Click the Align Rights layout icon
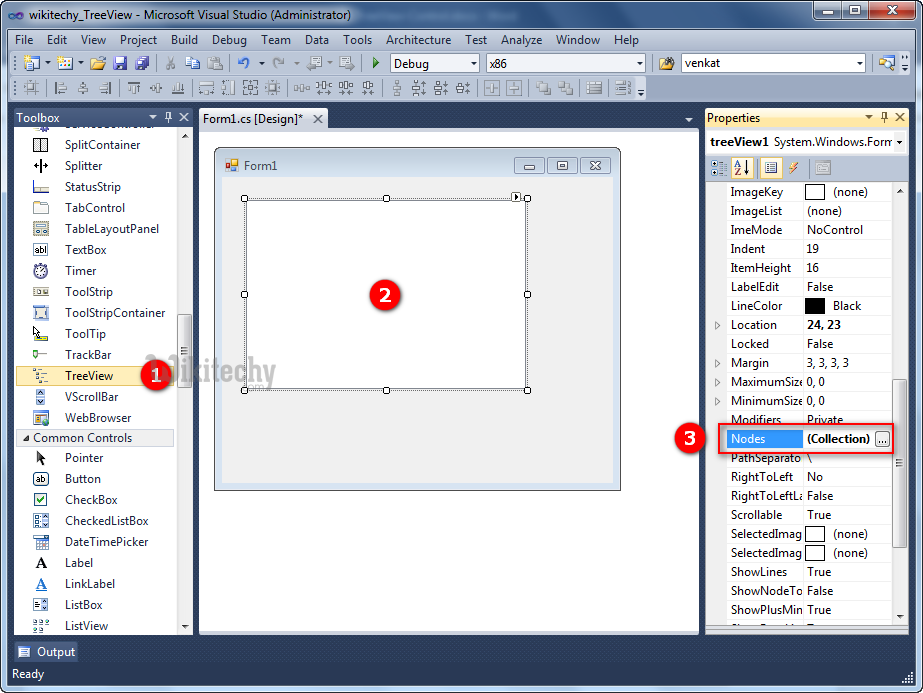Viewport: 923px width, 693px height. click(x=105, y=88)
